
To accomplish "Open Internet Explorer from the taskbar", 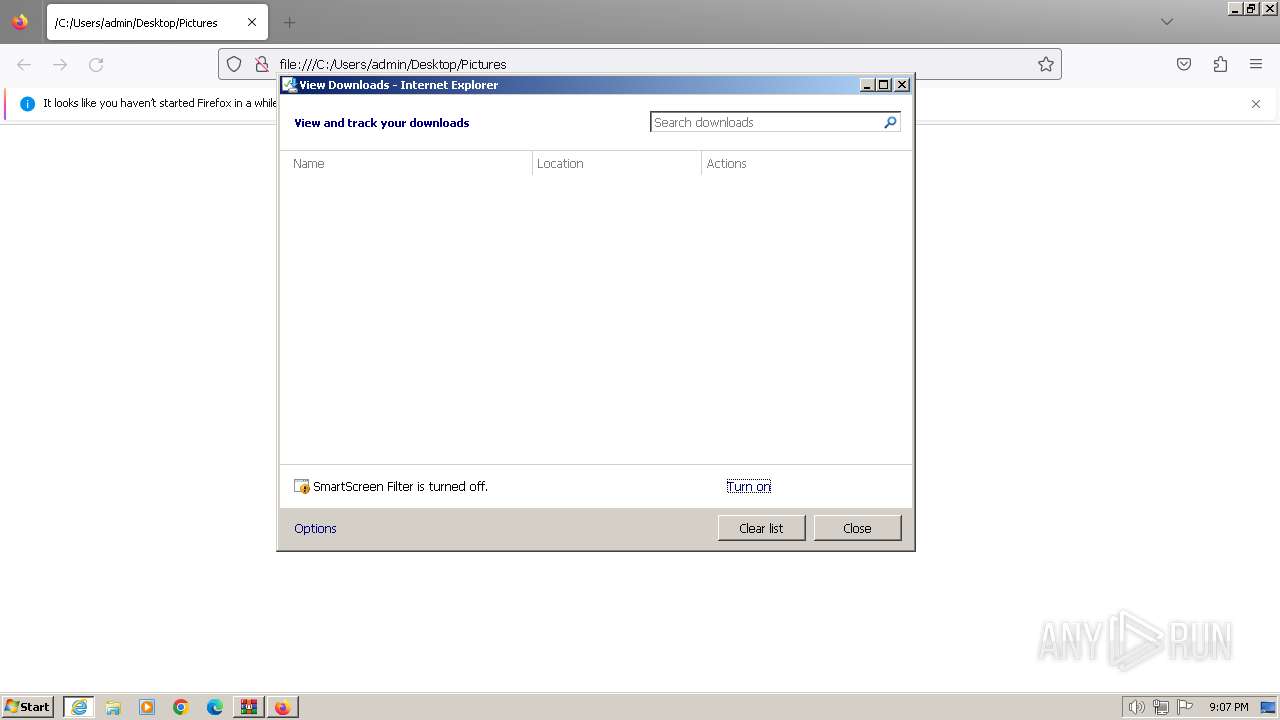I will pos(79,707).
